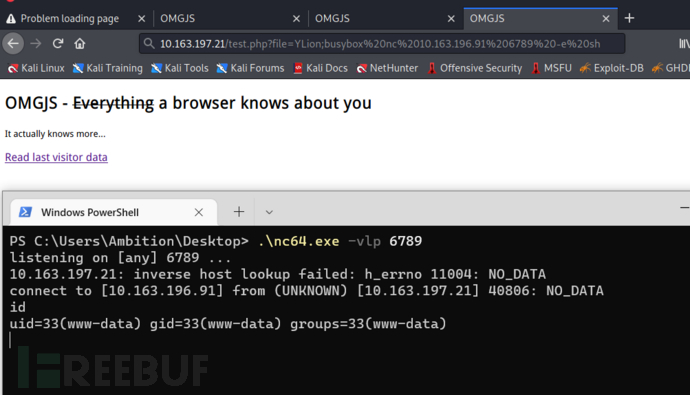Viewport: 690px width, 395px height.
Task: Open the terminal profile dropdown chevron
Action: pyautogui.click(x=269, y=212)
